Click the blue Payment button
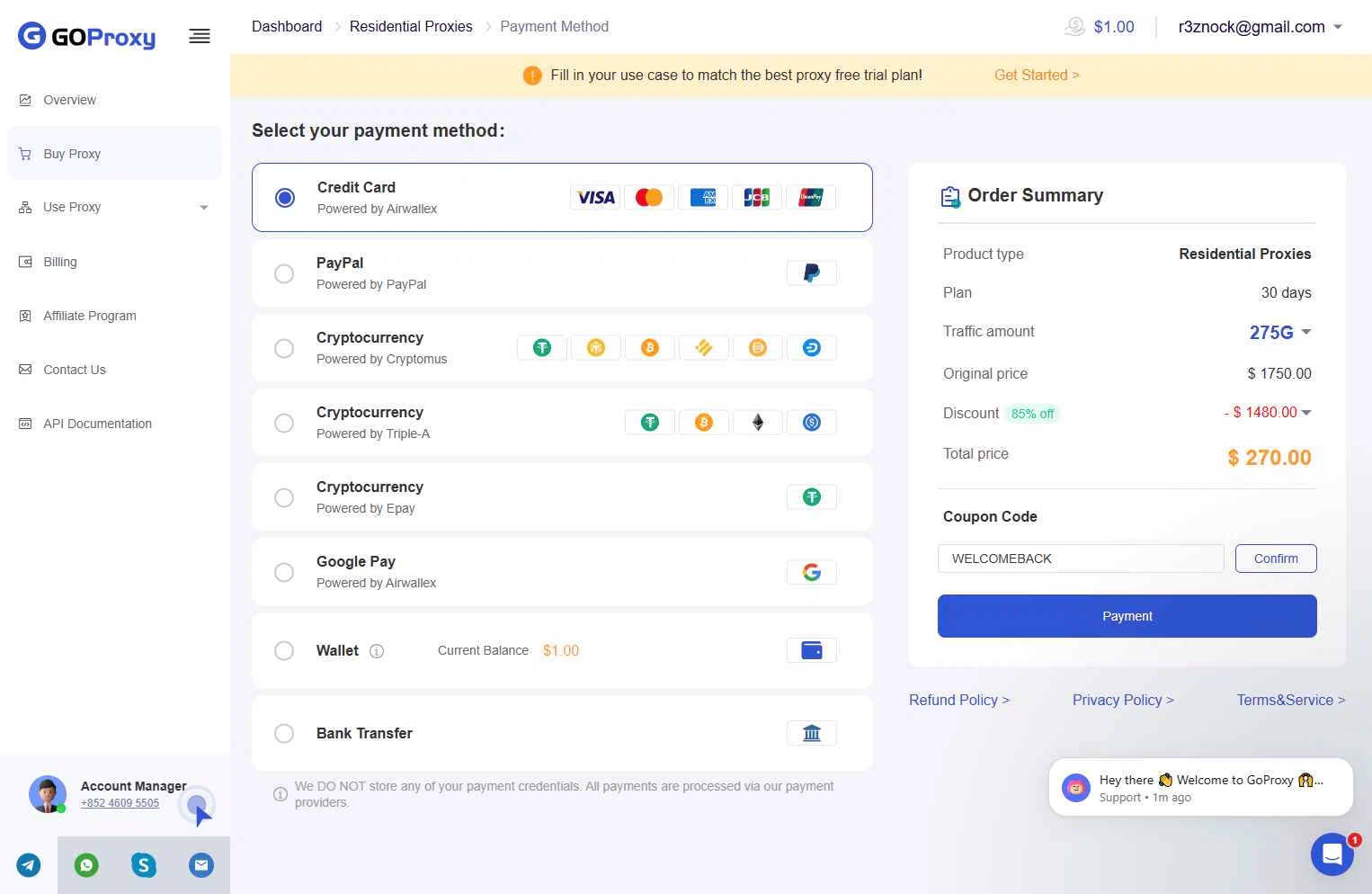This screenshot has width=1372, height=894. (1127, 616)
